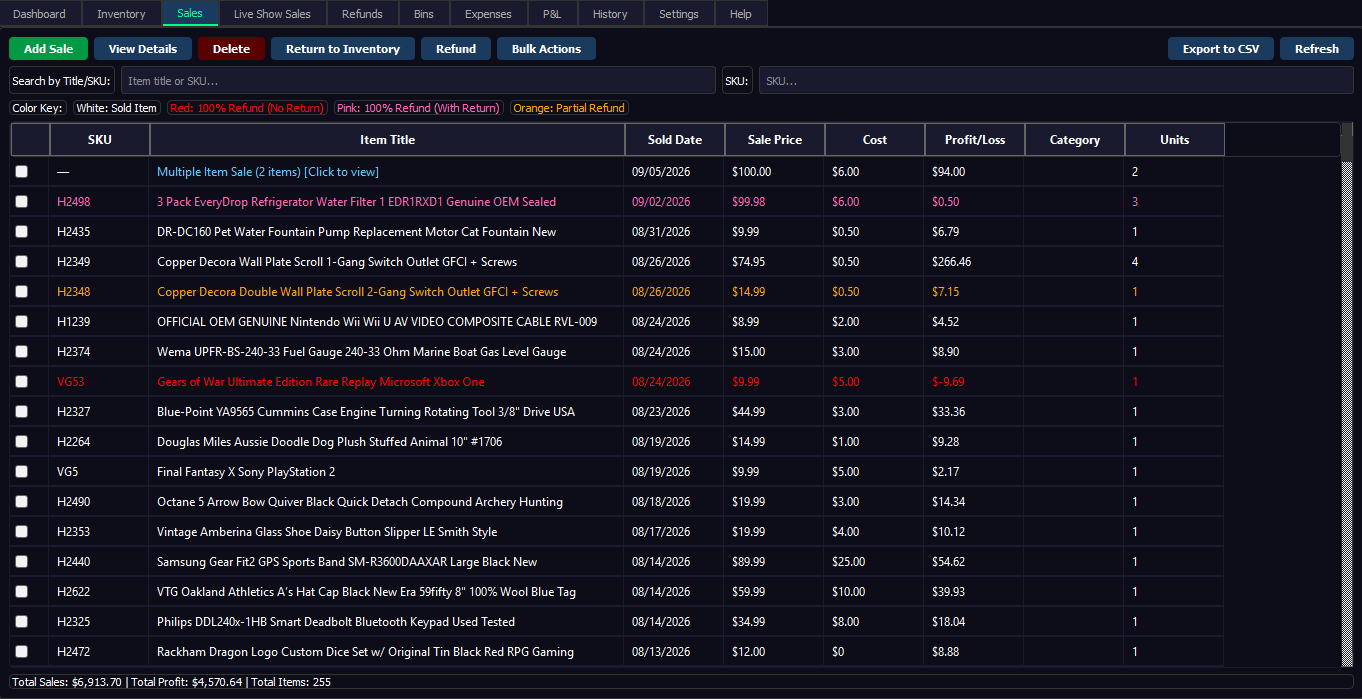Click the green Add Sale button

pos(48,49)
